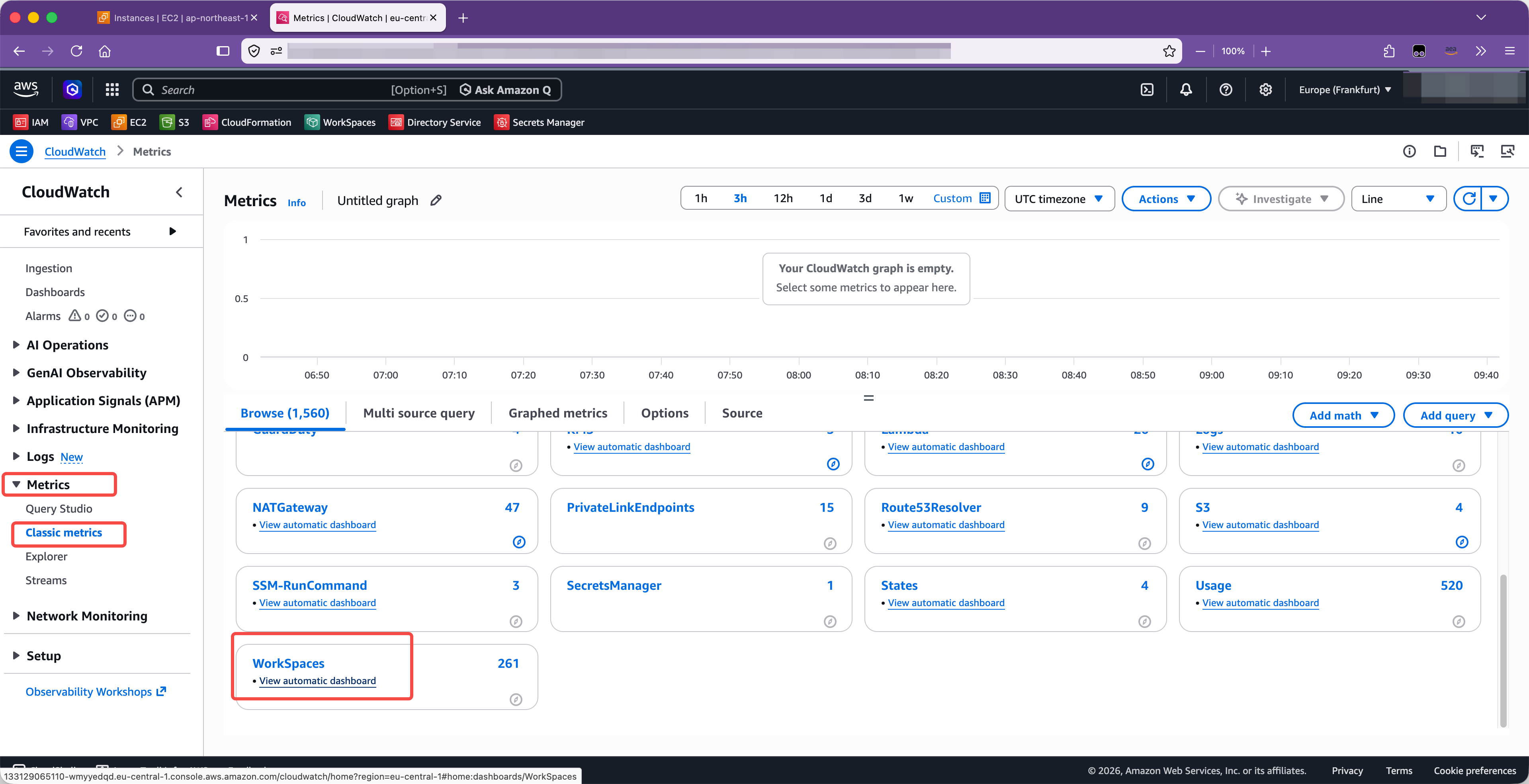Click the IAM shortcut in favorites bar

click(31, 122)
